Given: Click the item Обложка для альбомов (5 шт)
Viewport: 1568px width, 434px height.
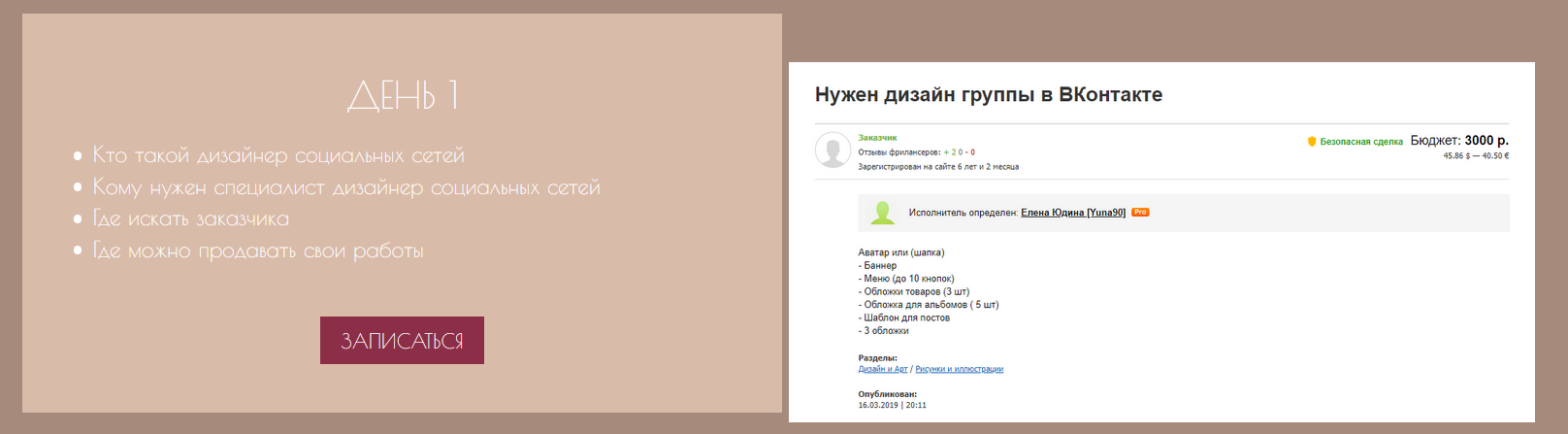Looking at the screenshot, I should pos(929,305).
